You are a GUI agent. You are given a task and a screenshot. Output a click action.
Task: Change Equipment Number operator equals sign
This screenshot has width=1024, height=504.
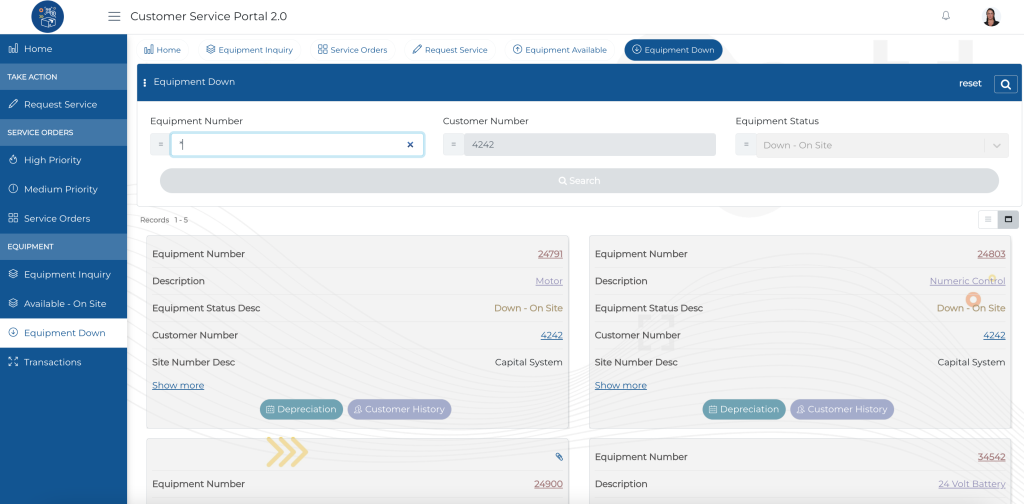coord(161,145)
